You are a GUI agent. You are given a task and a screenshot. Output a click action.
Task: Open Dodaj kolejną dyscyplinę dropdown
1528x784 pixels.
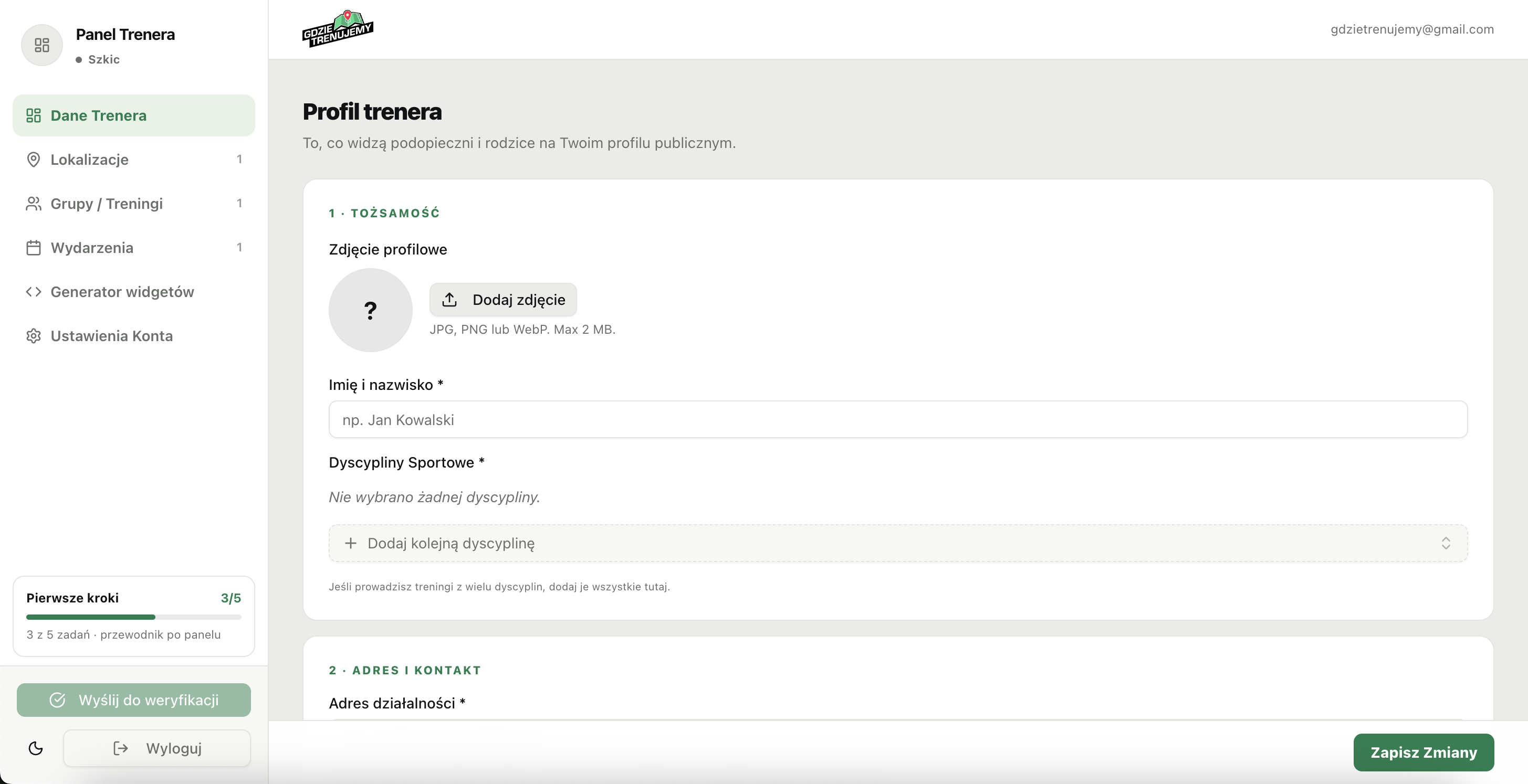point(898,544)
